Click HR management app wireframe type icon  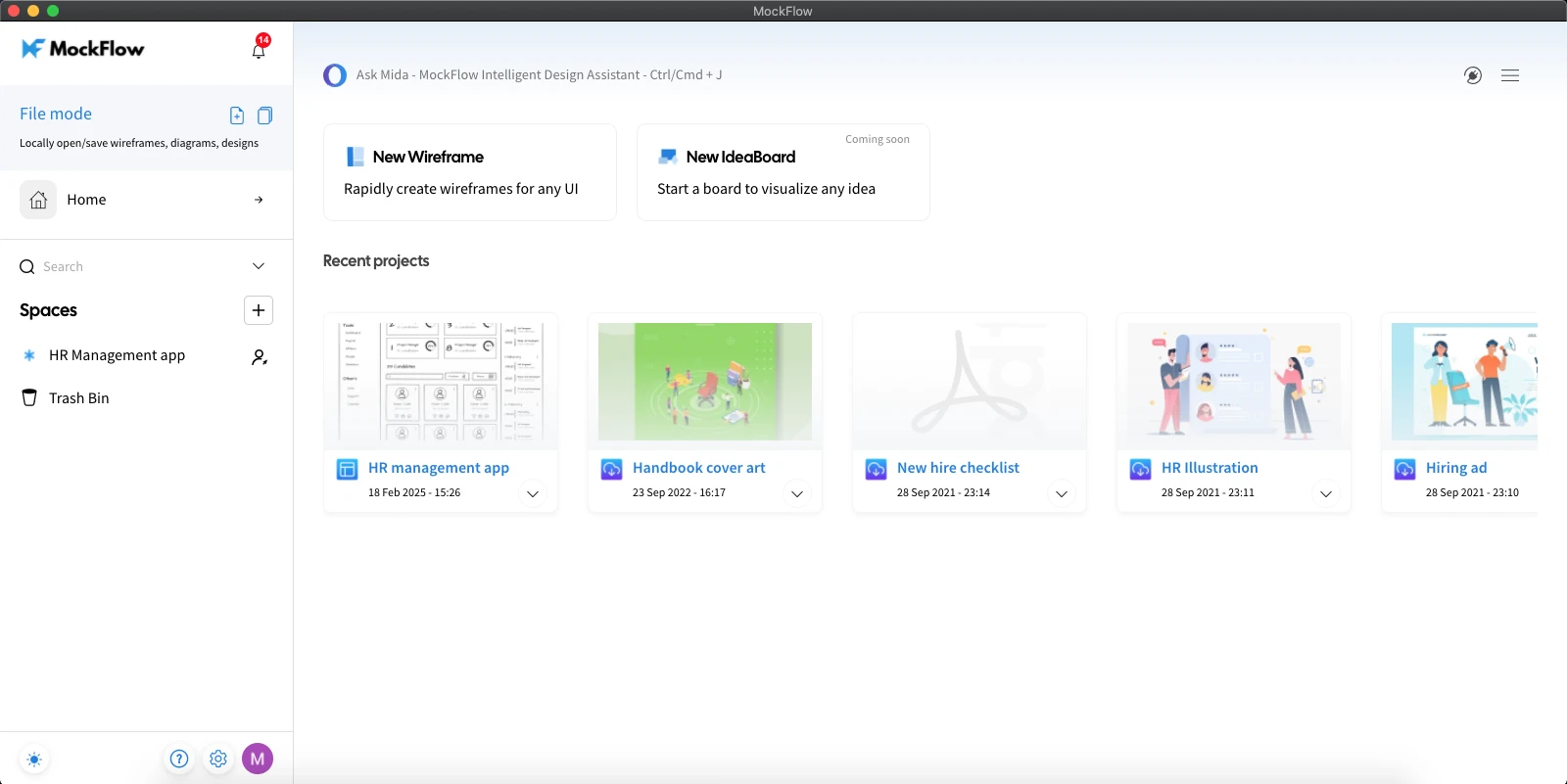pyautogui.click(x=348, y=469)
